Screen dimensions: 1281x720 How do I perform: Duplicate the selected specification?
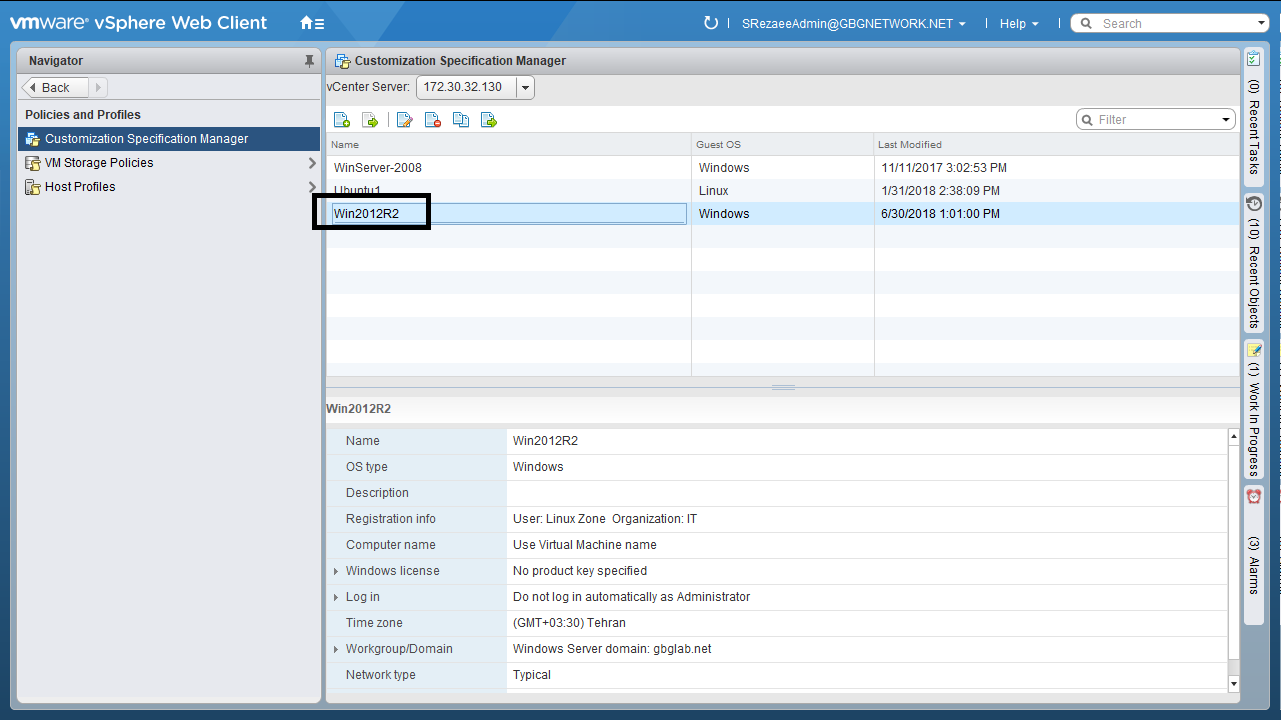461,120
